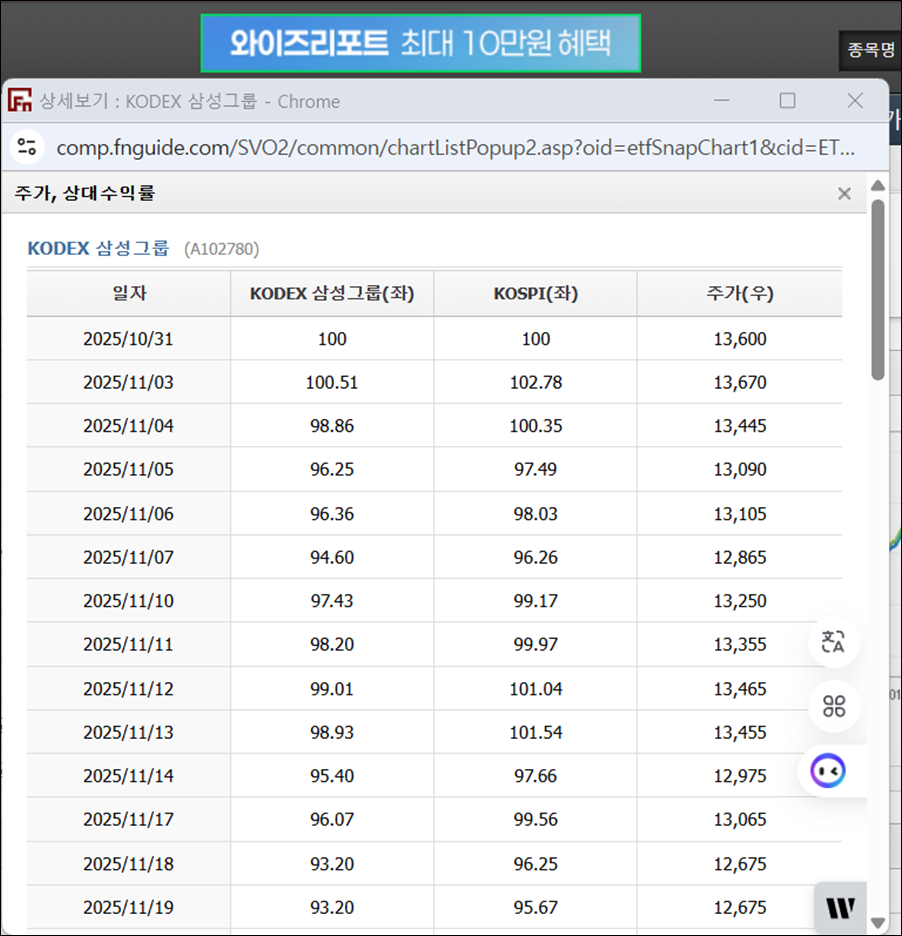Select the date cell 2025/11/05
Viewport: 902px width, 936px height.
point(128,469)
